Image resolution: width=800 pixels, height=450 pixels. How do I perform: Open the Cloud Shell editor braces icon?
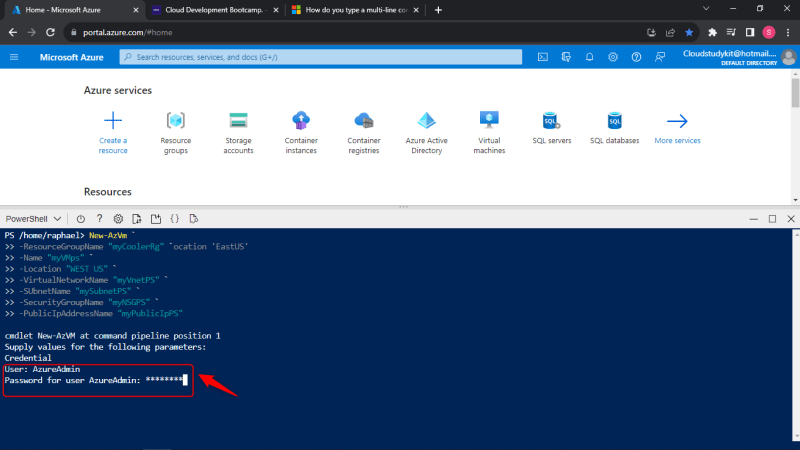click(174, 219)
